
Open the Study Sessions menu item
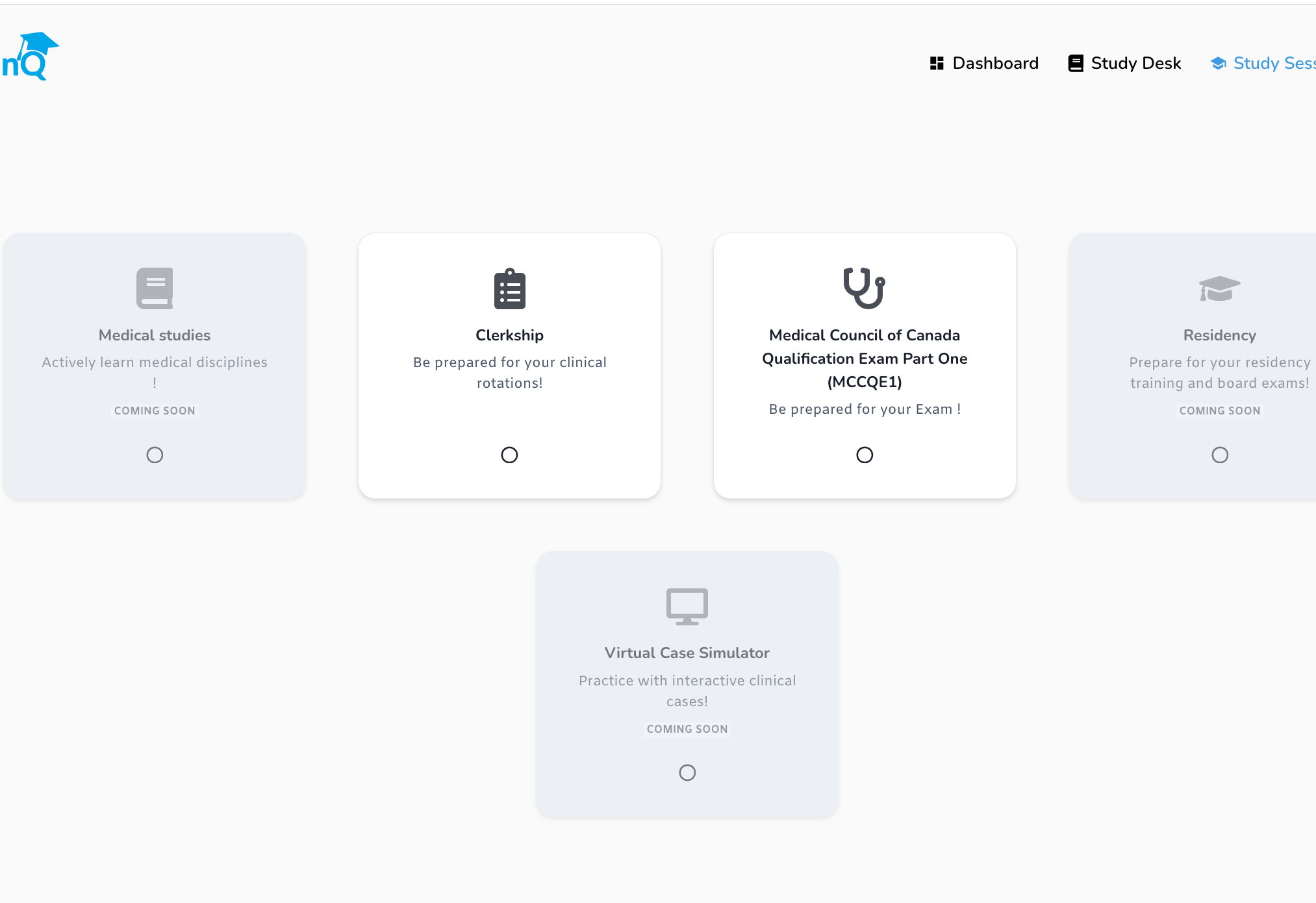[1263, 63]
